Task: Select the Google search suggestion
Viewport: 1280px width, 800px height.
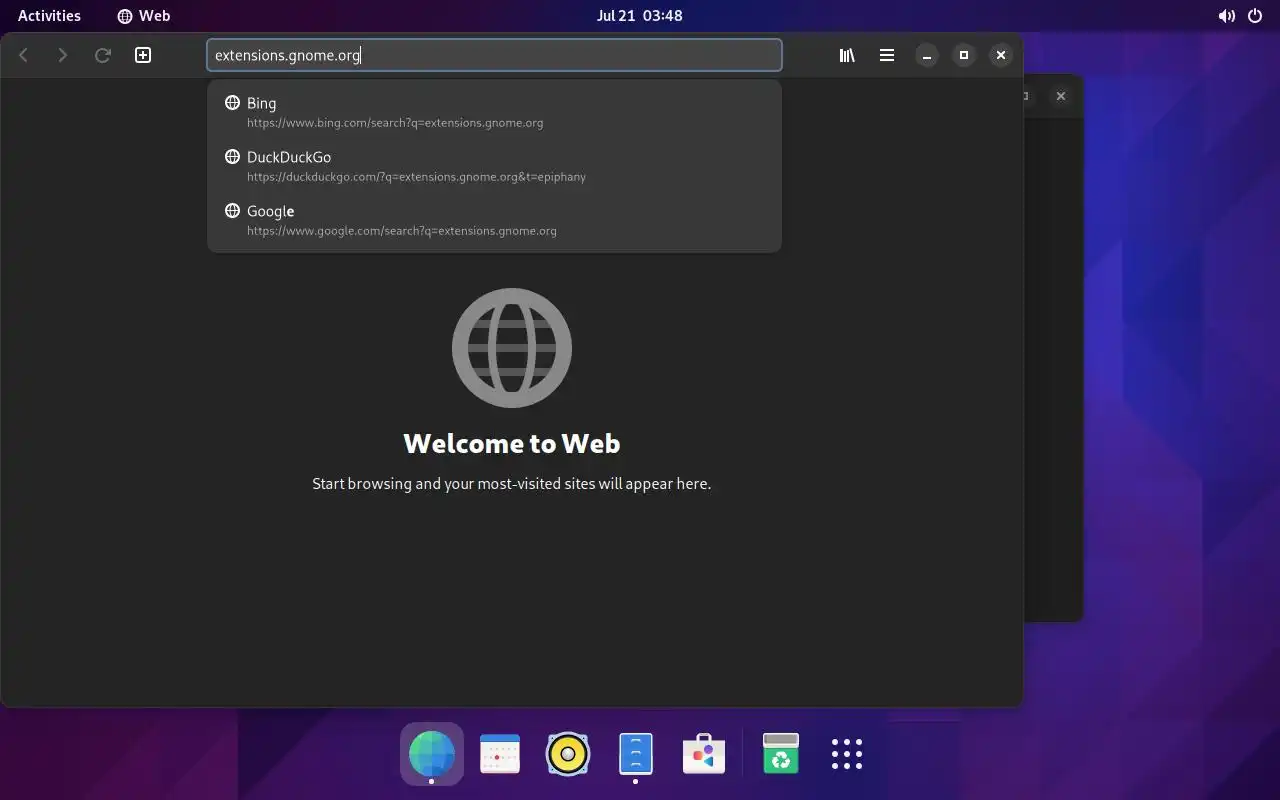Action: point(494,220)
